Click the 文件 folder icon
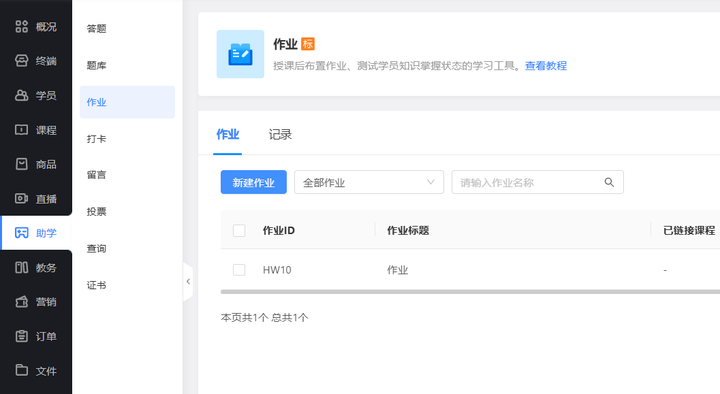The image size is (720, 394). click(x=22, y=370)
